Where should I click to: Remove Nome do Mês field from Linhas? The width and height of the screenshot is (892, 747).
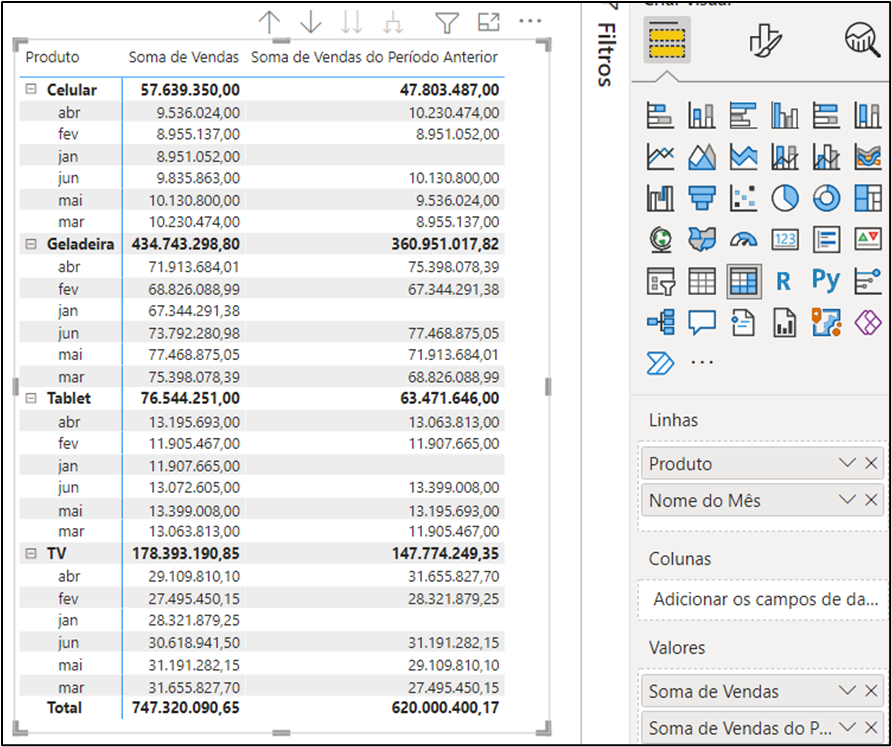[871, 500]
